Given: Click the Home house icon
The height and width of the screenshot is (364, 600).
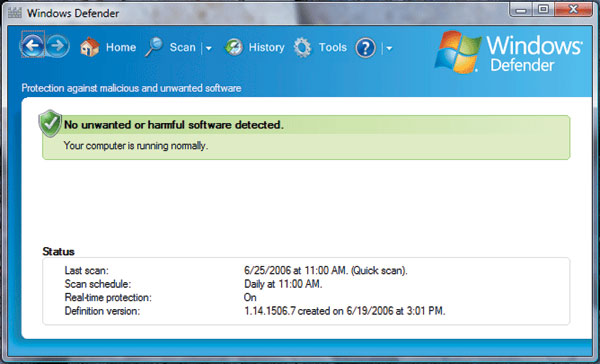Looking at the screenshot, I should 90,47.
